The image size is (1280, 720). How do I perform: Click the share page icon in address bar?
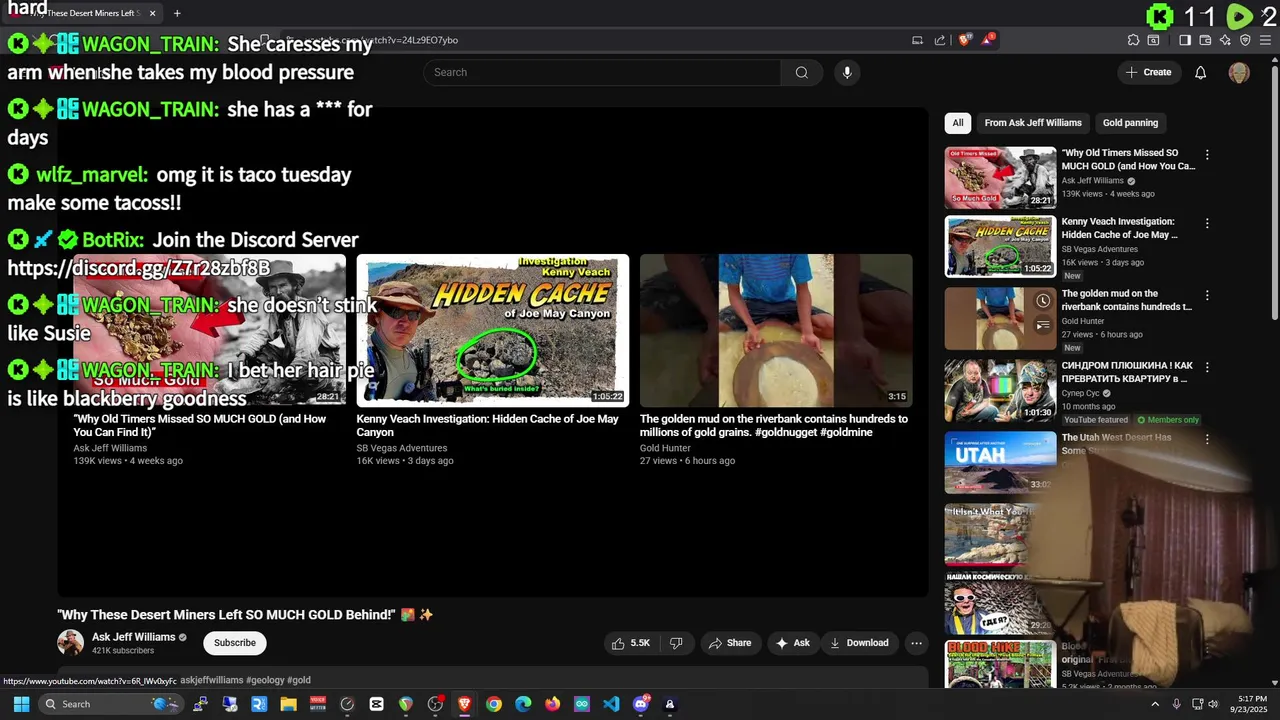pos(940,40)
